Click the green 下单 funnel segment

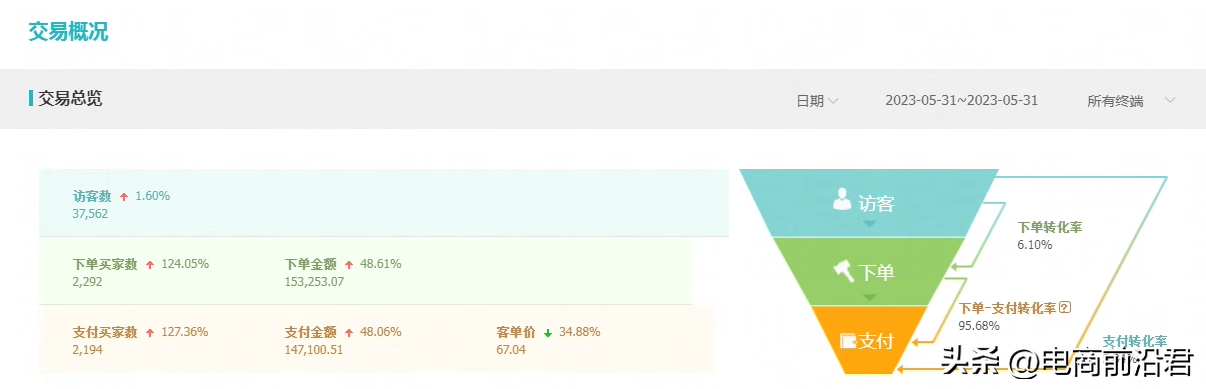click(x=868, y=271)
